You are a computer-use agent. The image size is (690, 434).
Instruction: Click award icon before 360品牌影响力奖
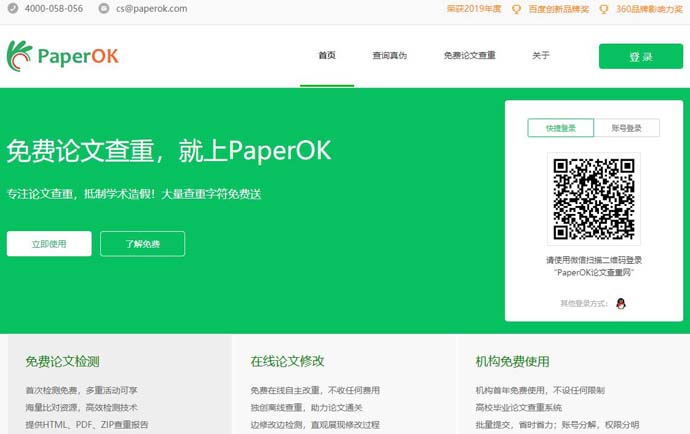(604, 9)
